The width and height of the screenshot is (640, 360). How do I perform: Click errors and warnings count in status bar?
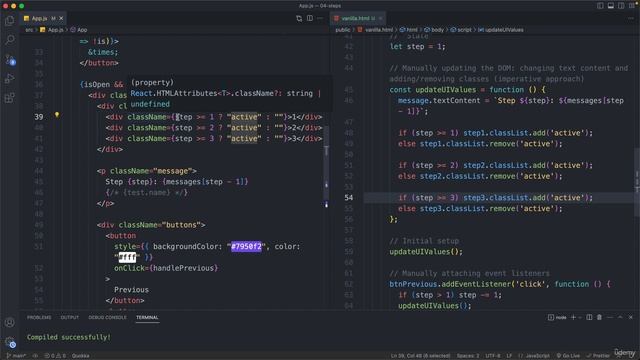55,356
